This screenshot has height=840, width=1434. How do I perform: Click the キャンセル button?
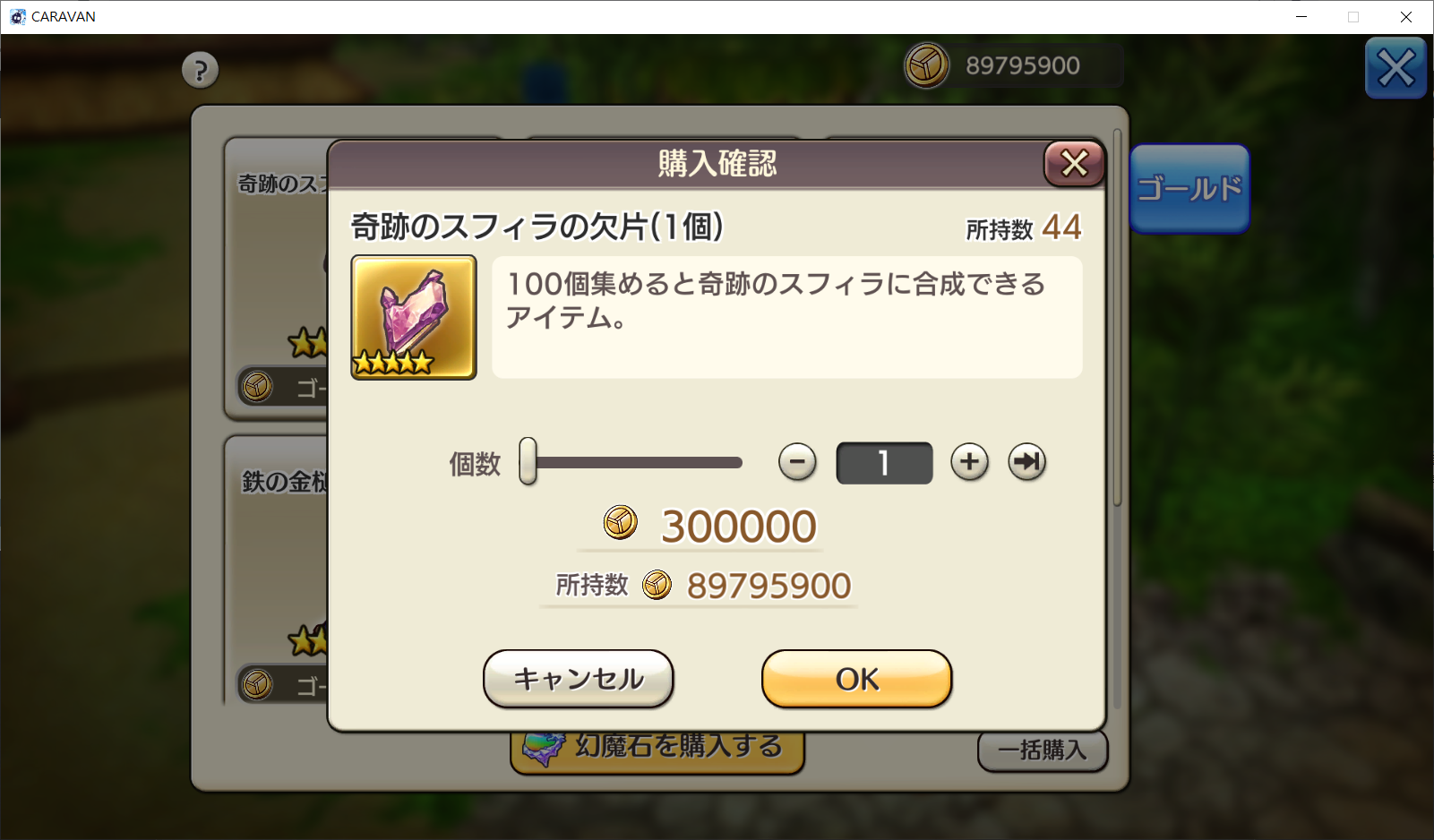click(578, 679)
